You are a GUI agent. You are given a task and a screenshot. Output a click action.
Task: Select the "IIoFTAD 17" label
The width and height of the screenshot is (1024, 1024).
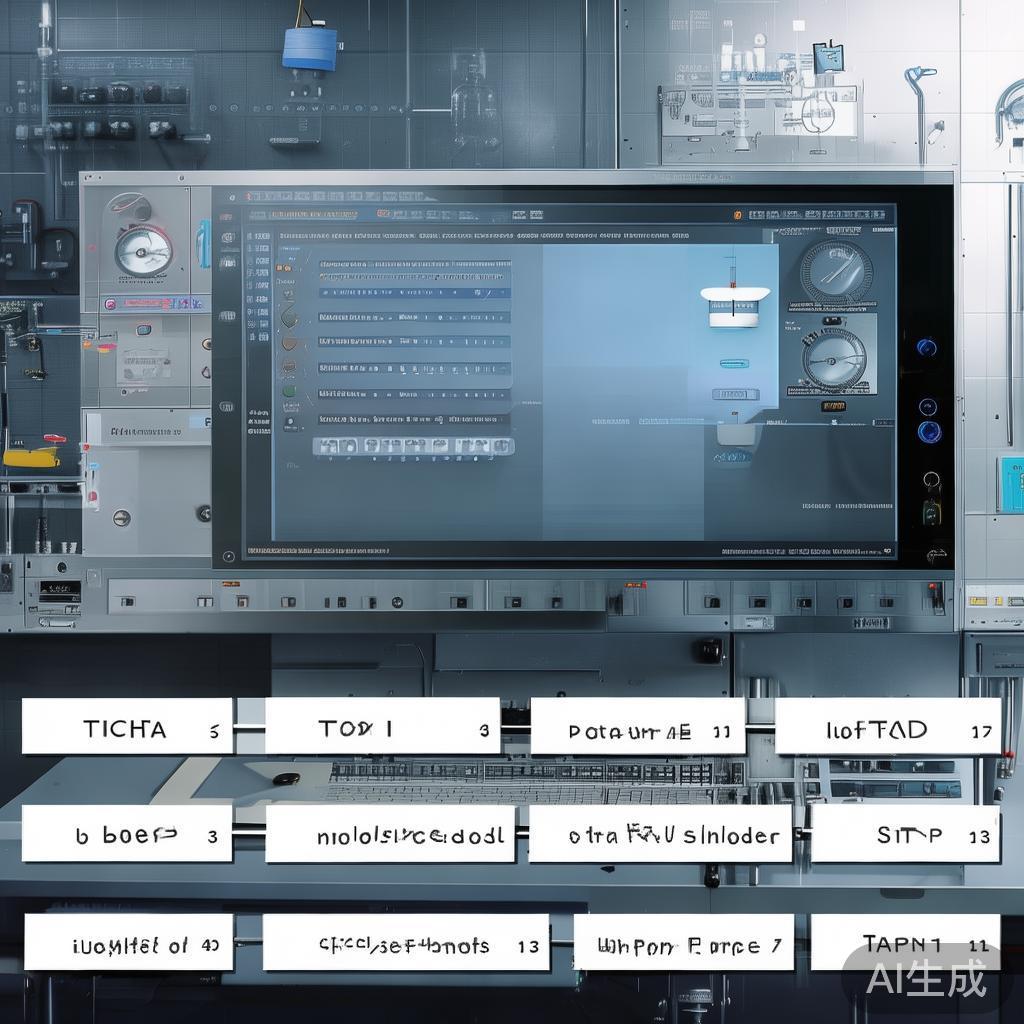[888, 727]
